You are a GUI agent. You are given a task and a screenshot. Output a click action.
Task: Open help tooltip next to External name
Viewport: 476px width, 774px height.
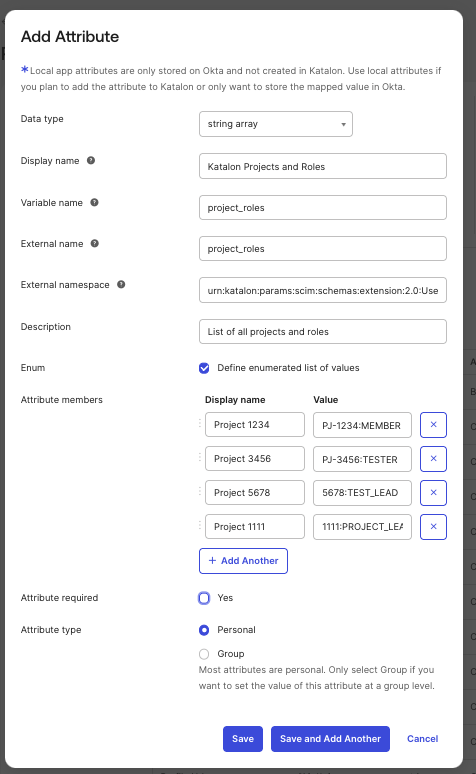95,243
